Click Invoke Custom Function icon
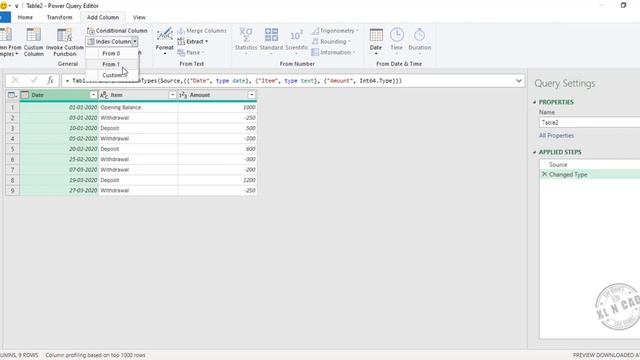640x360 pixels. [x=64, y=36]
